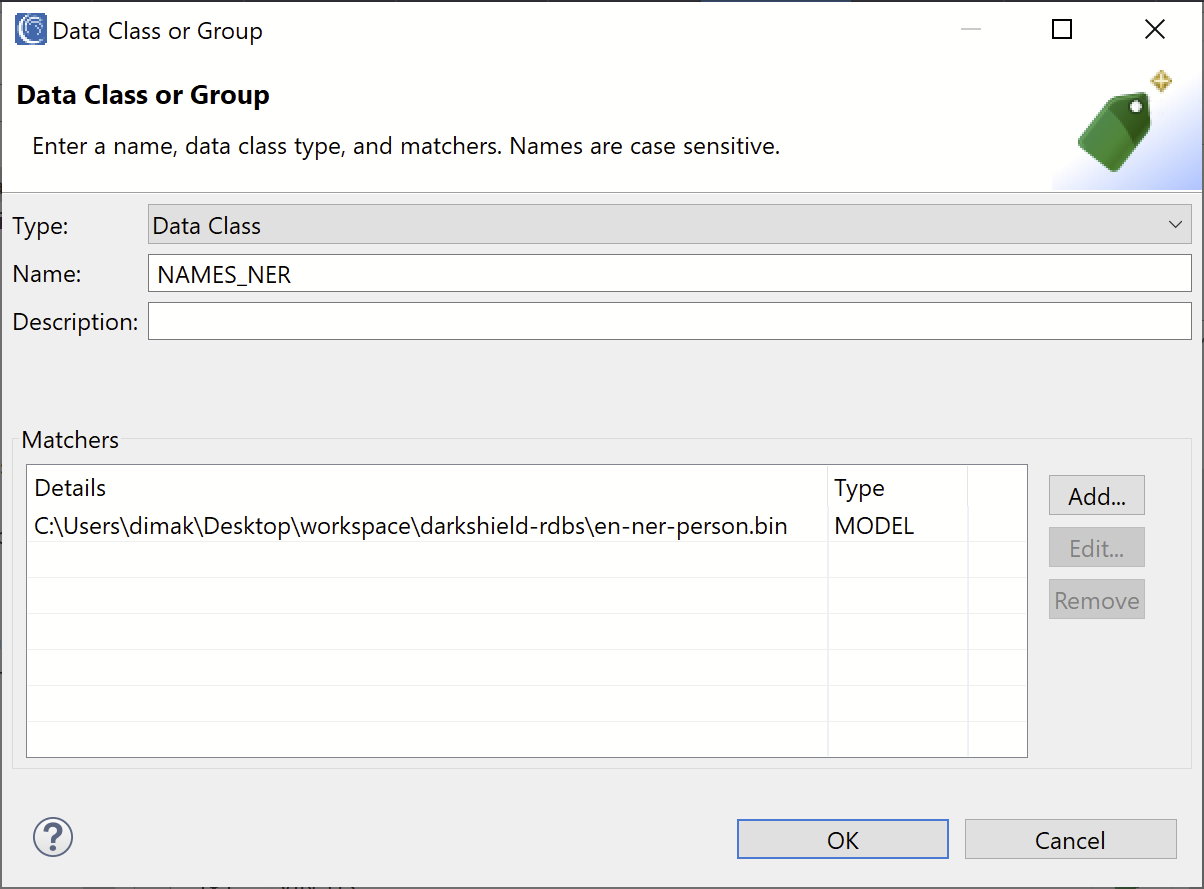Add a new matcher with Add...
Viewport: 1204px width, 889px height.
(x=1097, y=495)
